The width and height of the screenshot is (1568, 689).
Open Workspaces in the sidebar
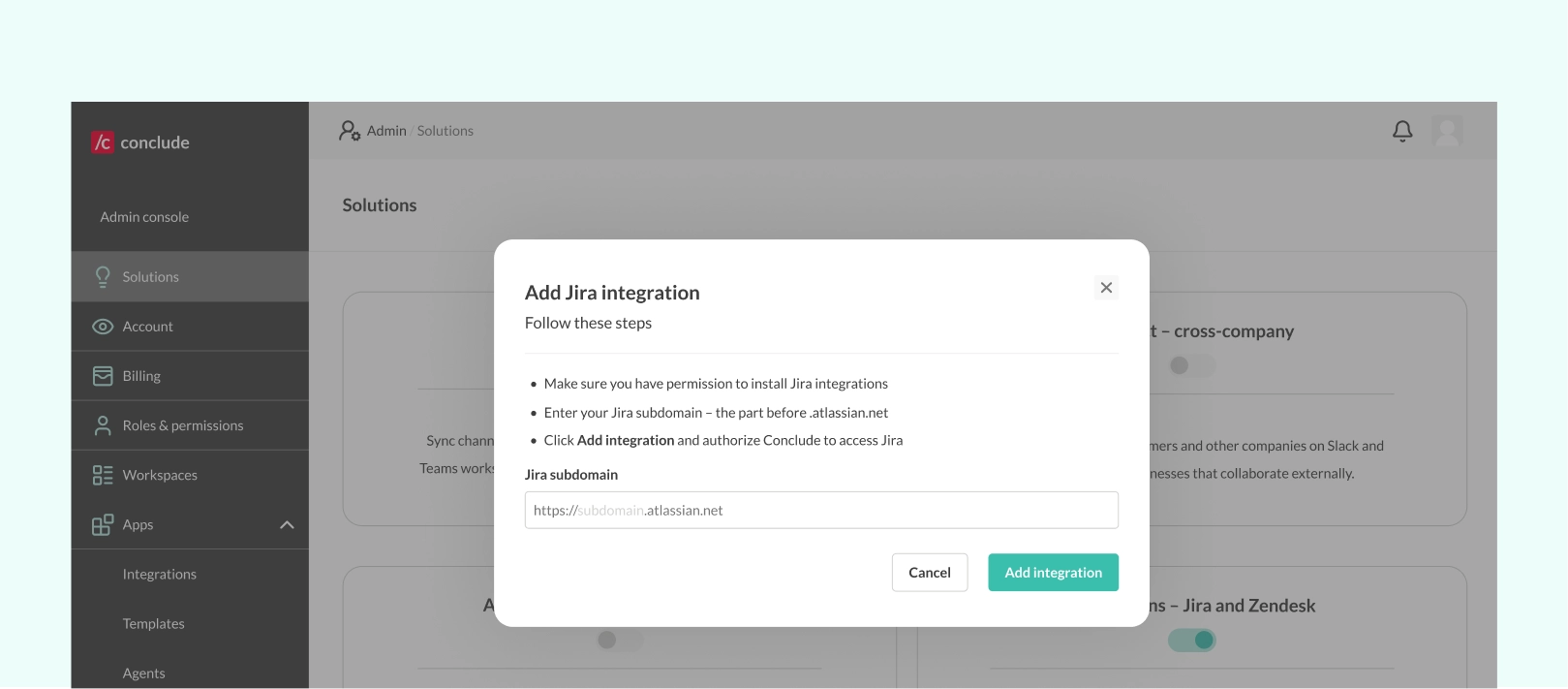190,475
